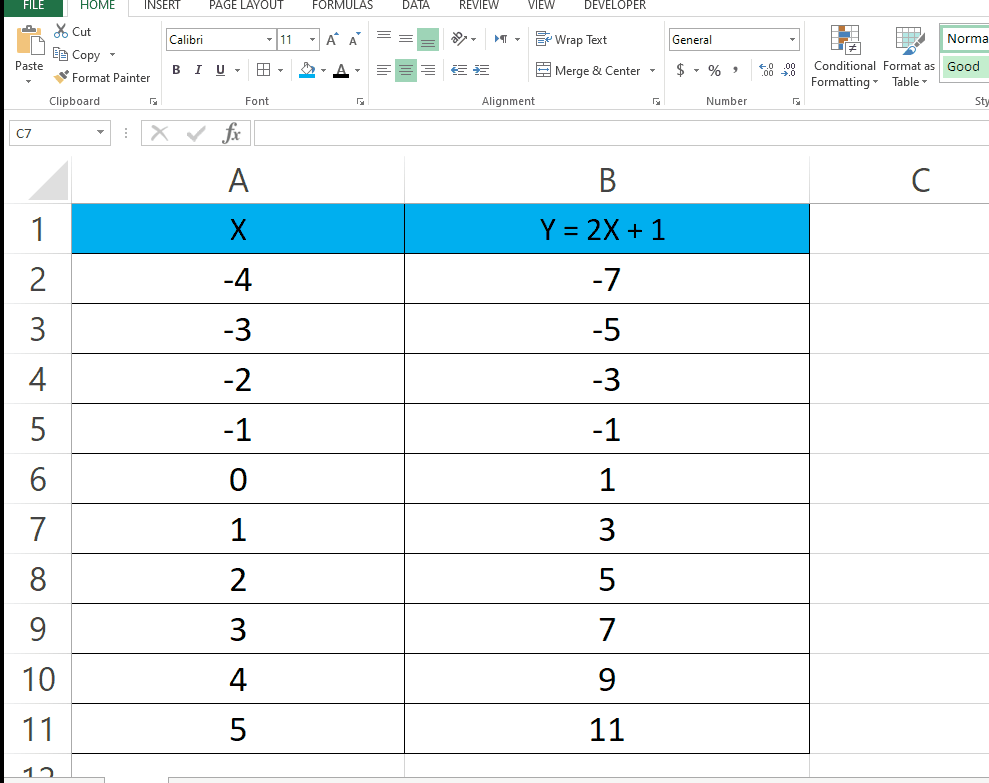Open the Fill Color swatch picker

pyautogui.click(x=322, y=71)
